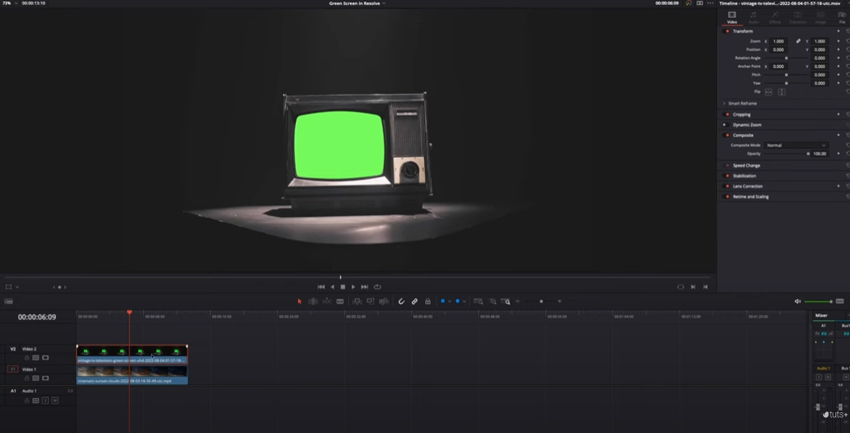
Task: Add a blue marker at playhead
Action: (458, 301)
